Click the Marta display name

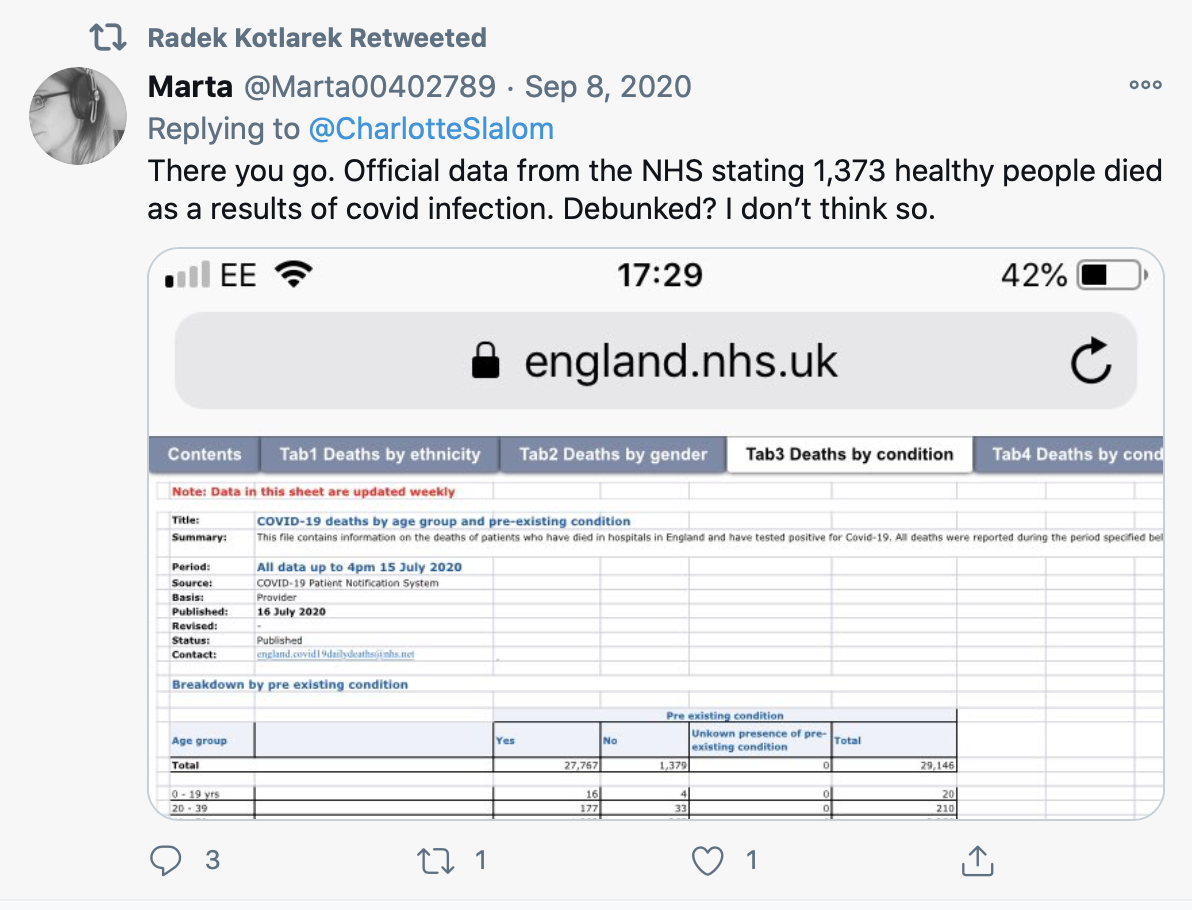(x=190, y=87)
